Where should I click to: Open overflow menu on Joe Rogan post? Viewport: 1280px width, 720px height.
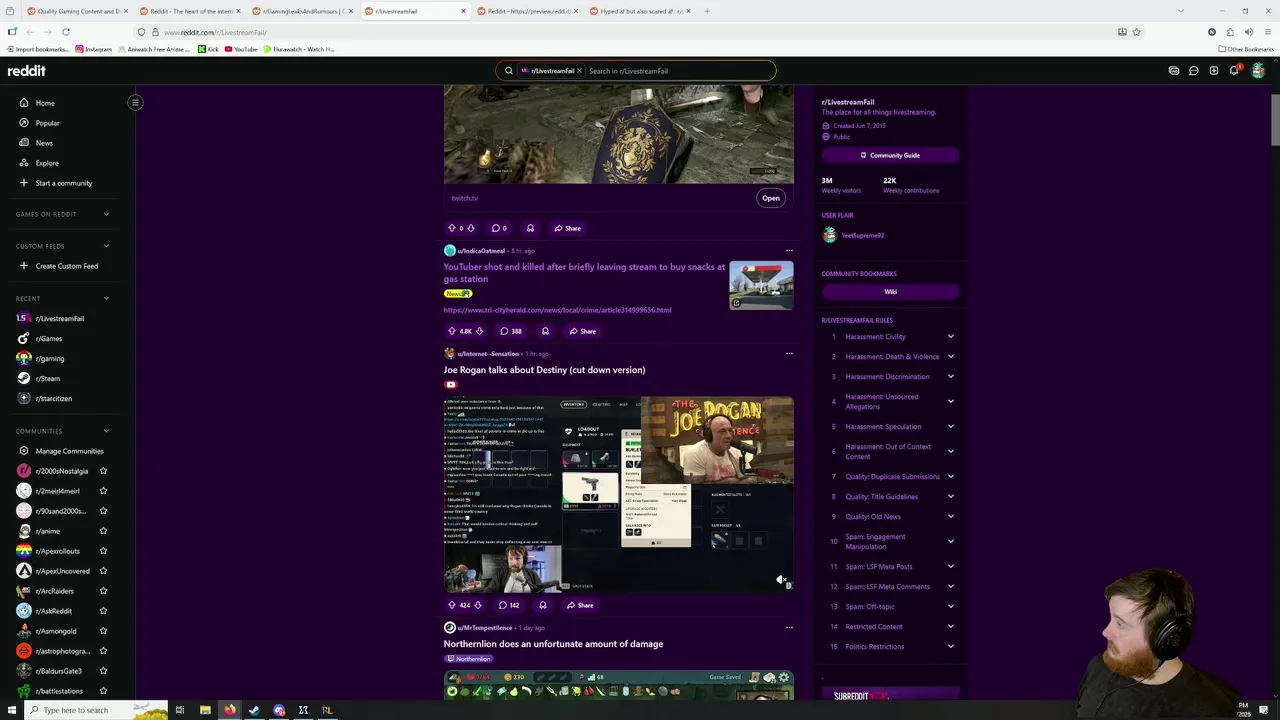789,354
